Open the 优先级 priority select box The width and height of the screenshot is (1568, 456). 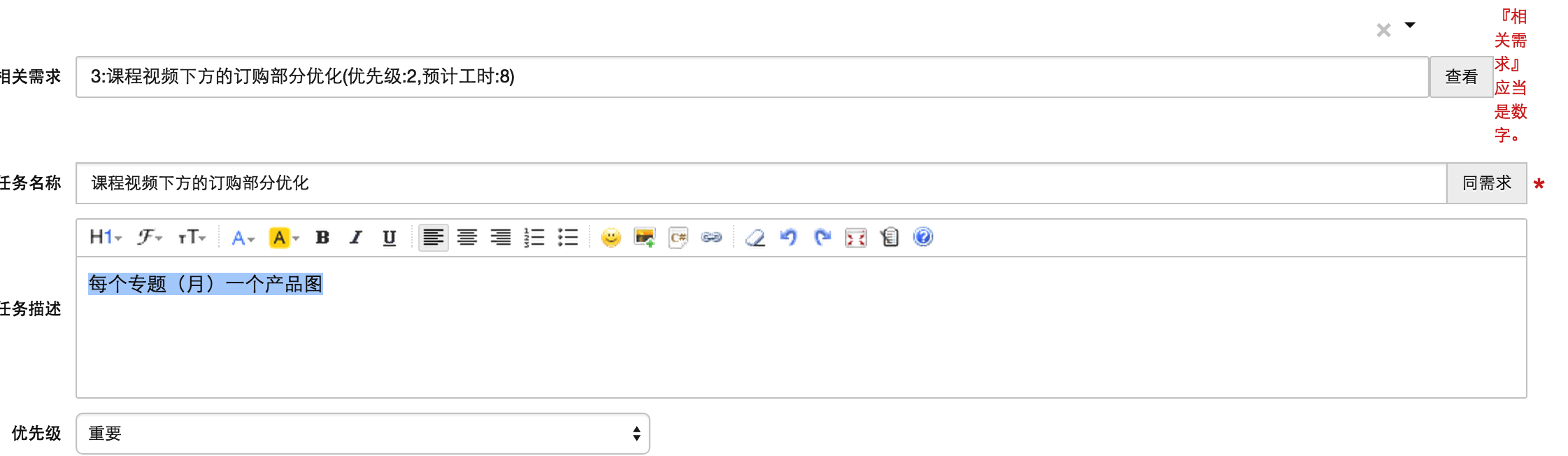click(x=363, y=434)
